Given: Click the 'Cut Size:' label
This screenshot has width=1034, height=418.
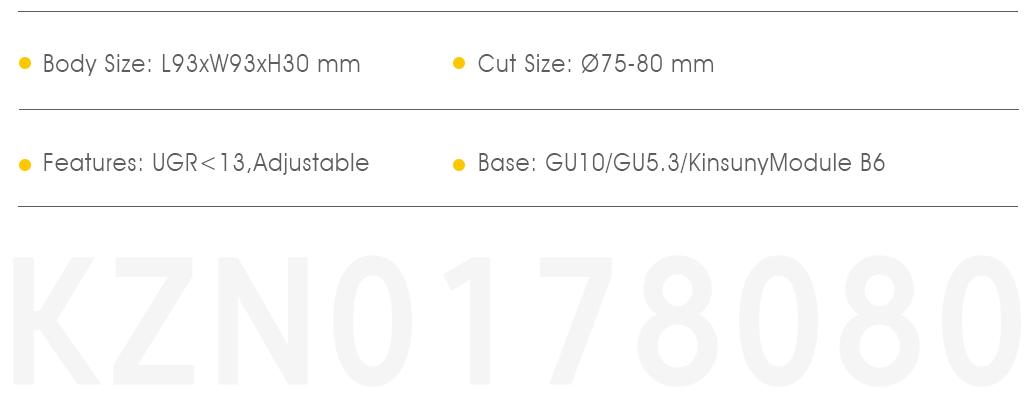Looking at the screenshot, I should pyautogui.click(x=525, y=64).
